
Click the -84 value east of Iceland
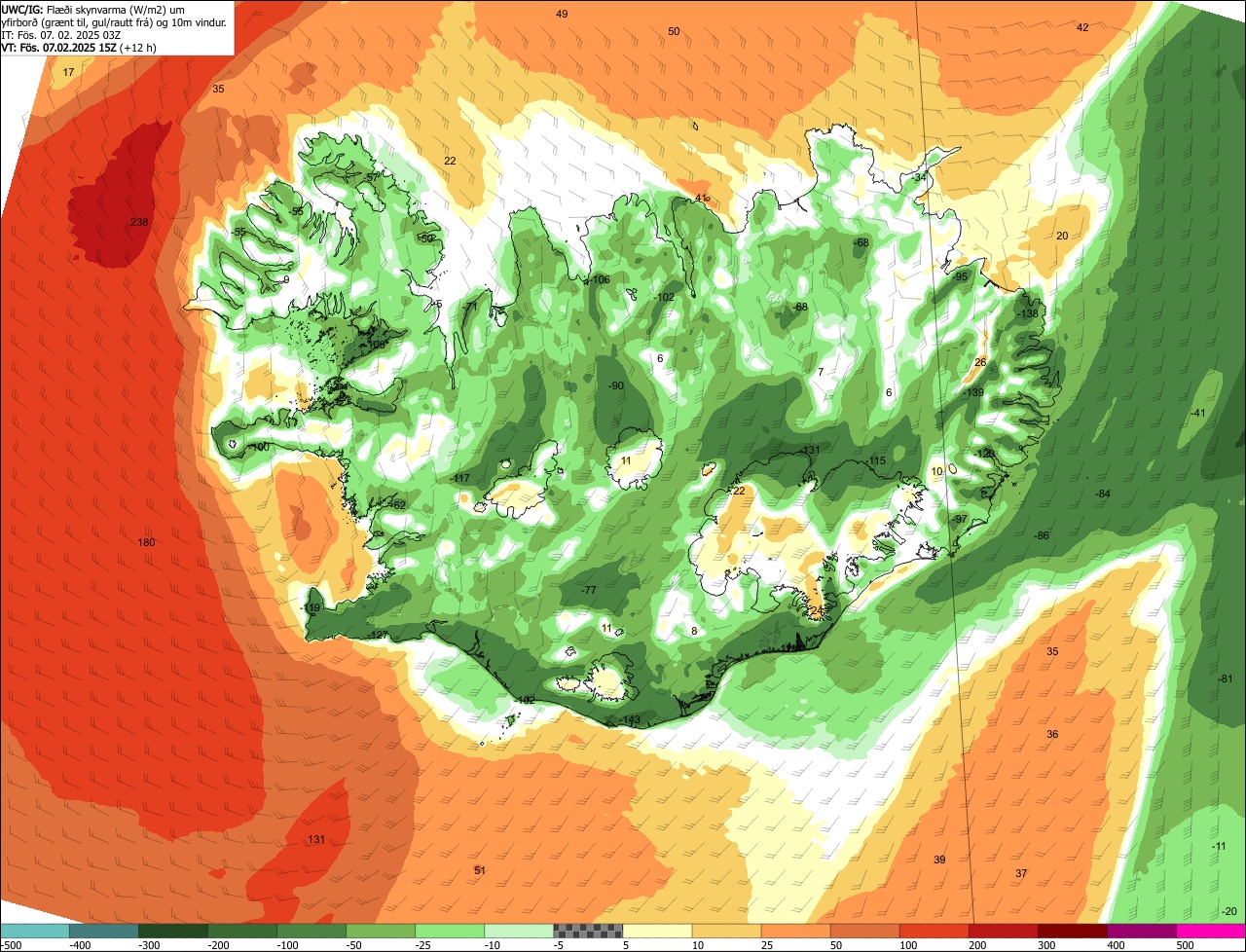point(1102,494)
